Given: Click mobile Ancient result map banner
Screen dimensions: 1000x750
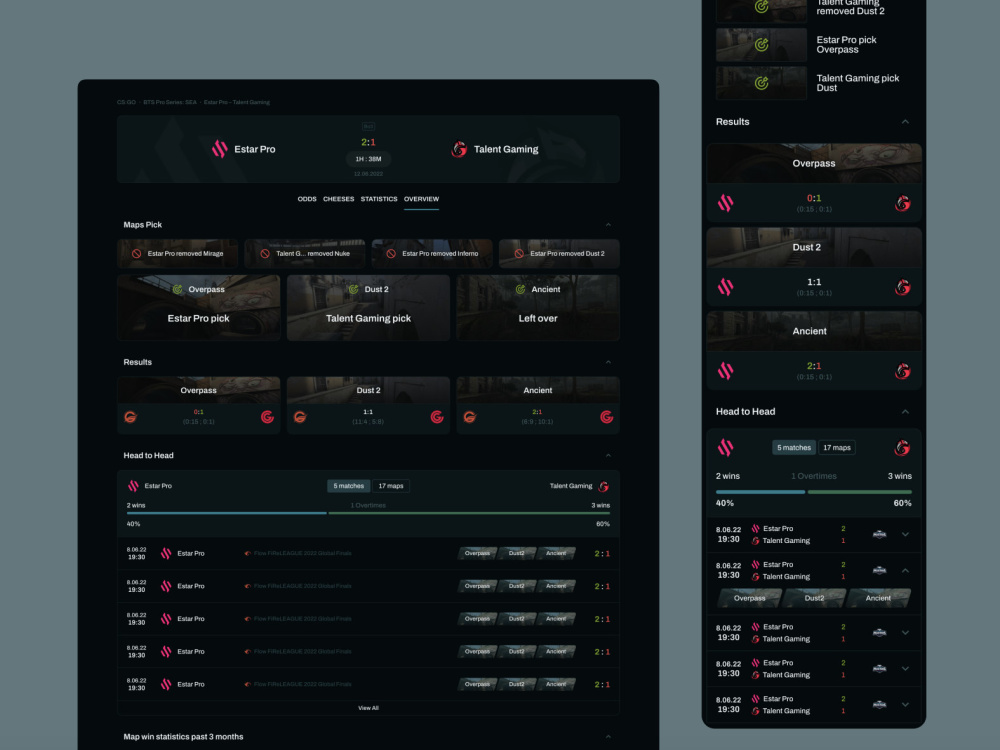Looking at the screenshot, I should click(814, 331).
